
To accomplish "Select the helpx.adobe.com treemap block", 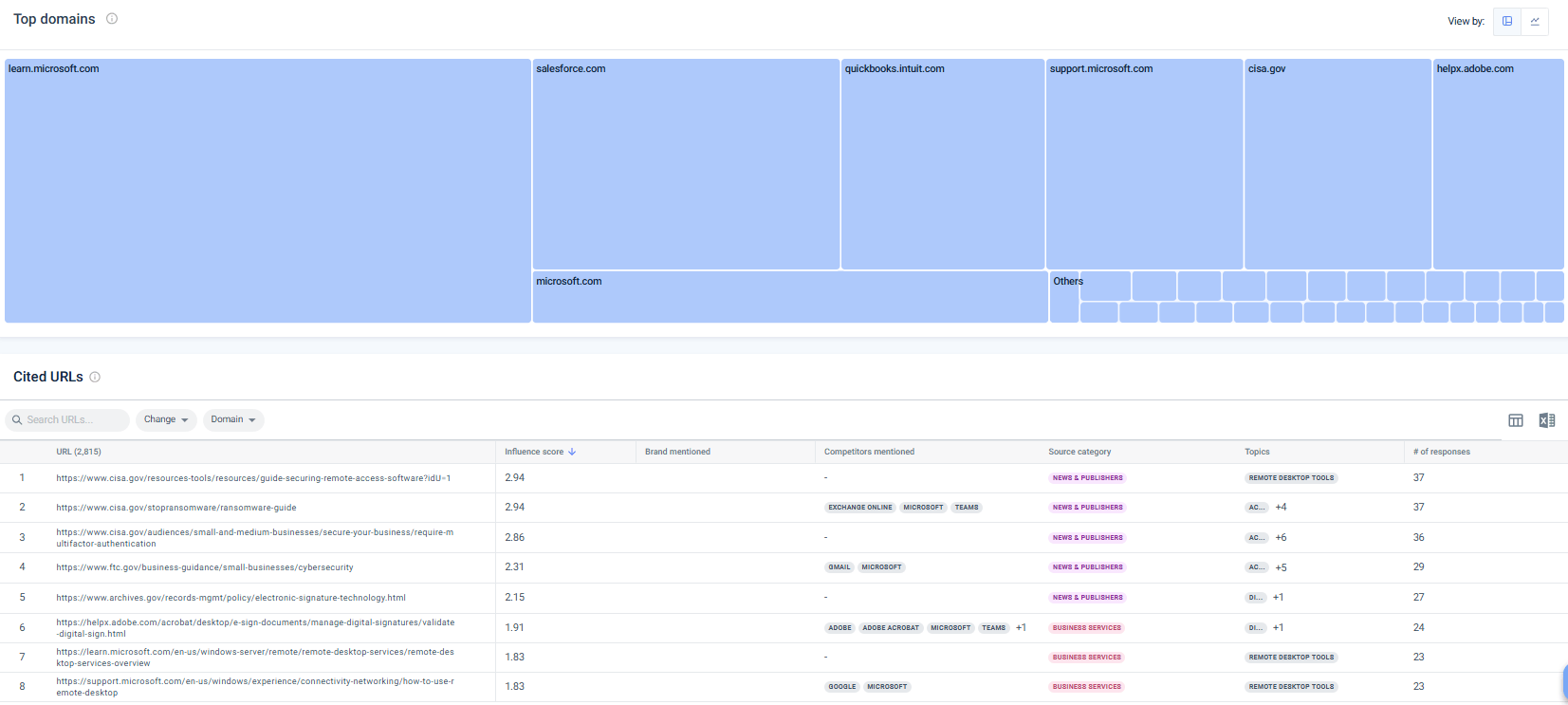I will pos(1499,164).
